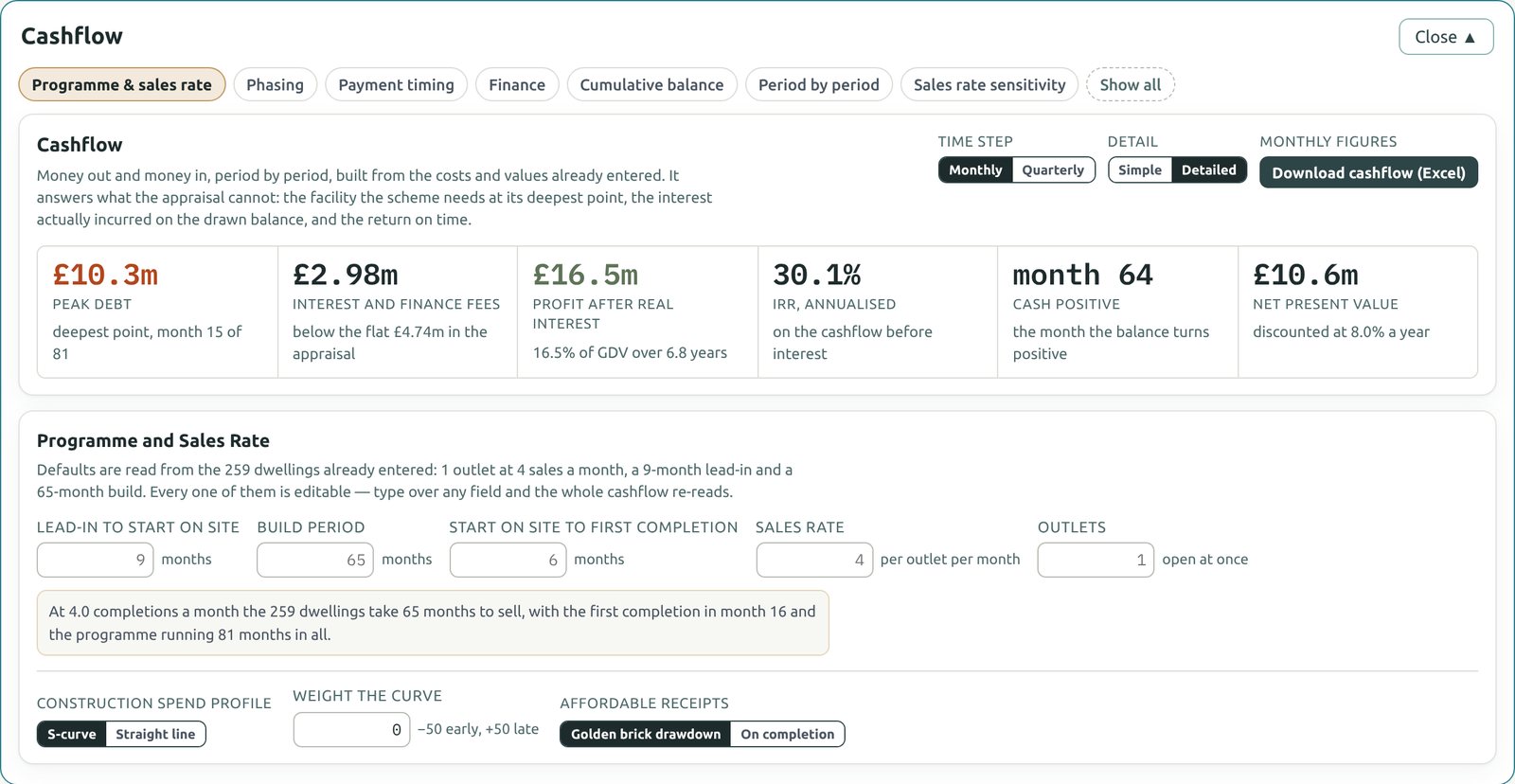The width and height of the screenshot is (1515, 784).
Task: Collapse the panel with Close button
Action: (1446, 37)
